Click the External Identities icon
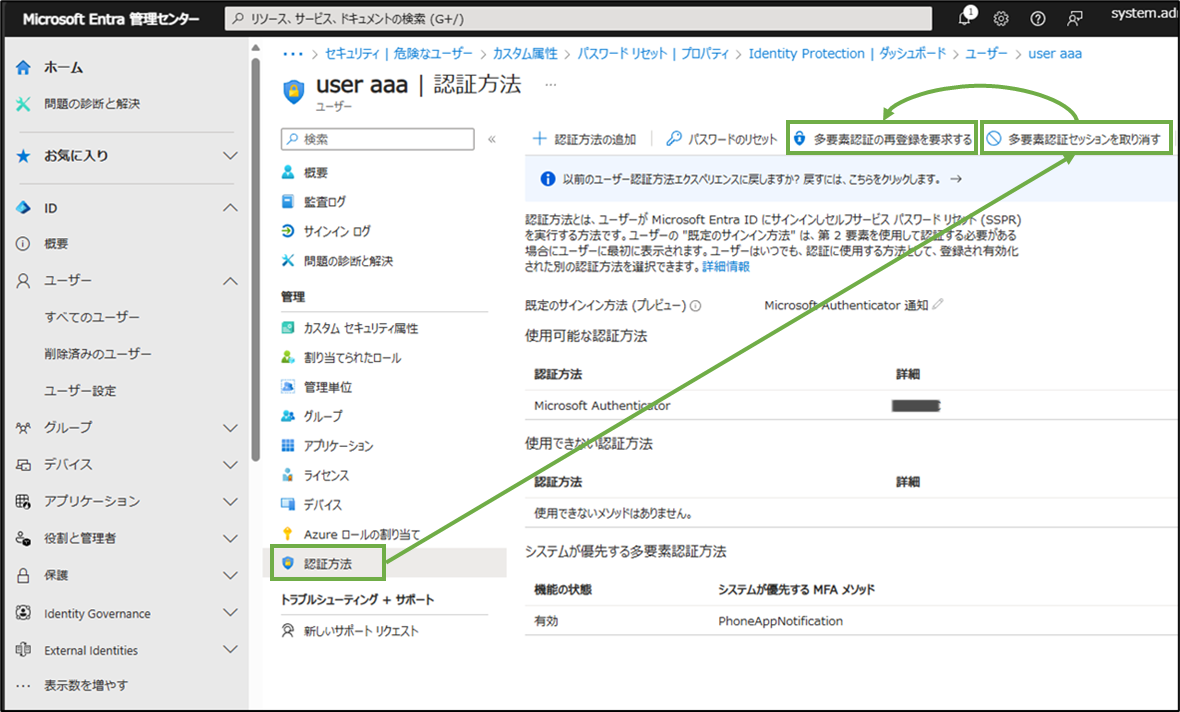1180x712 pixels. [23, 650]
